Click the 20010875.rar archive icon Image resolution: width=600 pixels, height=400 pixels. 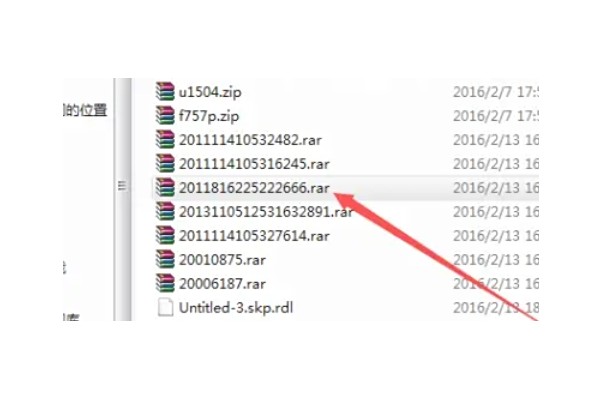[165, 260]
